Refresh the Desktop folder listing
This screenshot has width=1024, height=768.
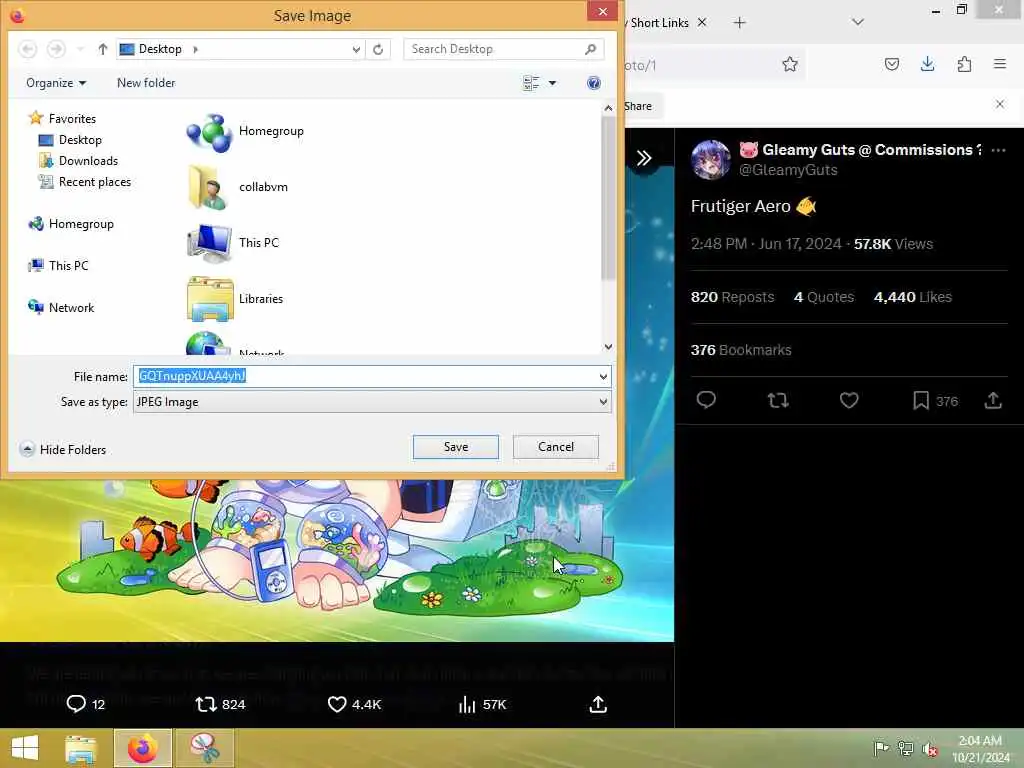click(378, 49)
